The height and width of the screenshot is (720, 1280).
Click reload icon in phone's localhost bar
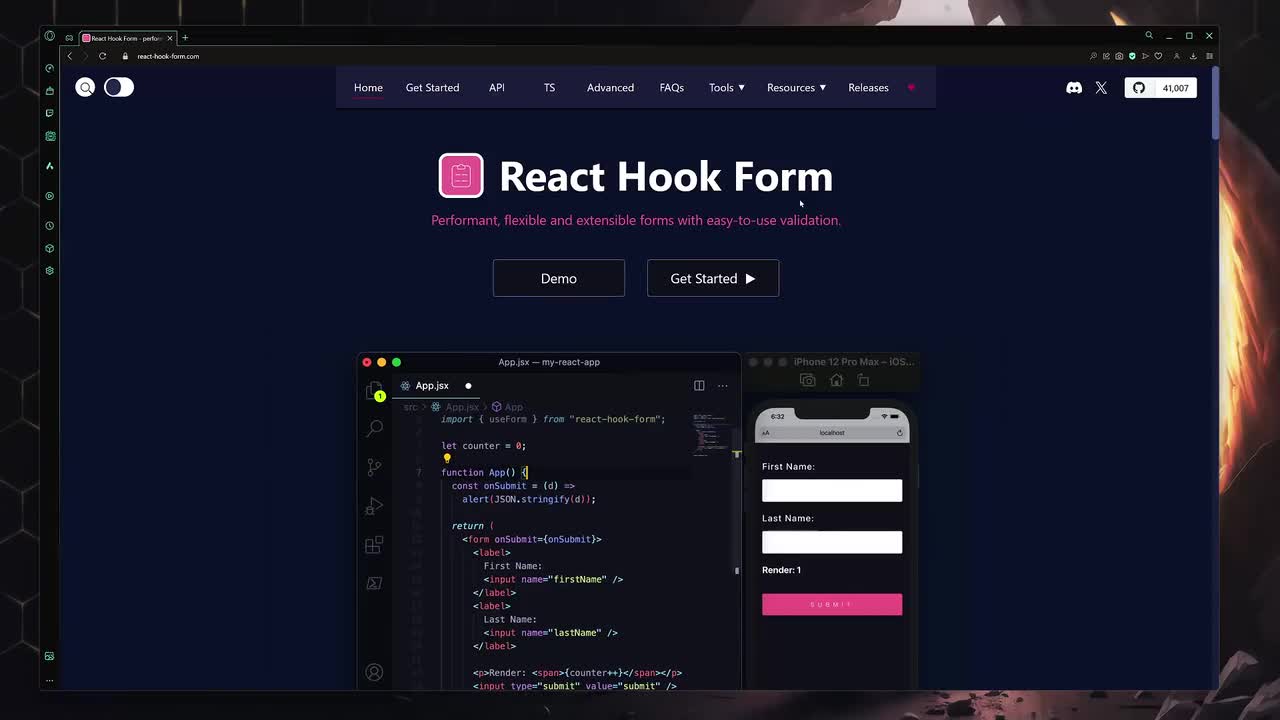(899, 433)
